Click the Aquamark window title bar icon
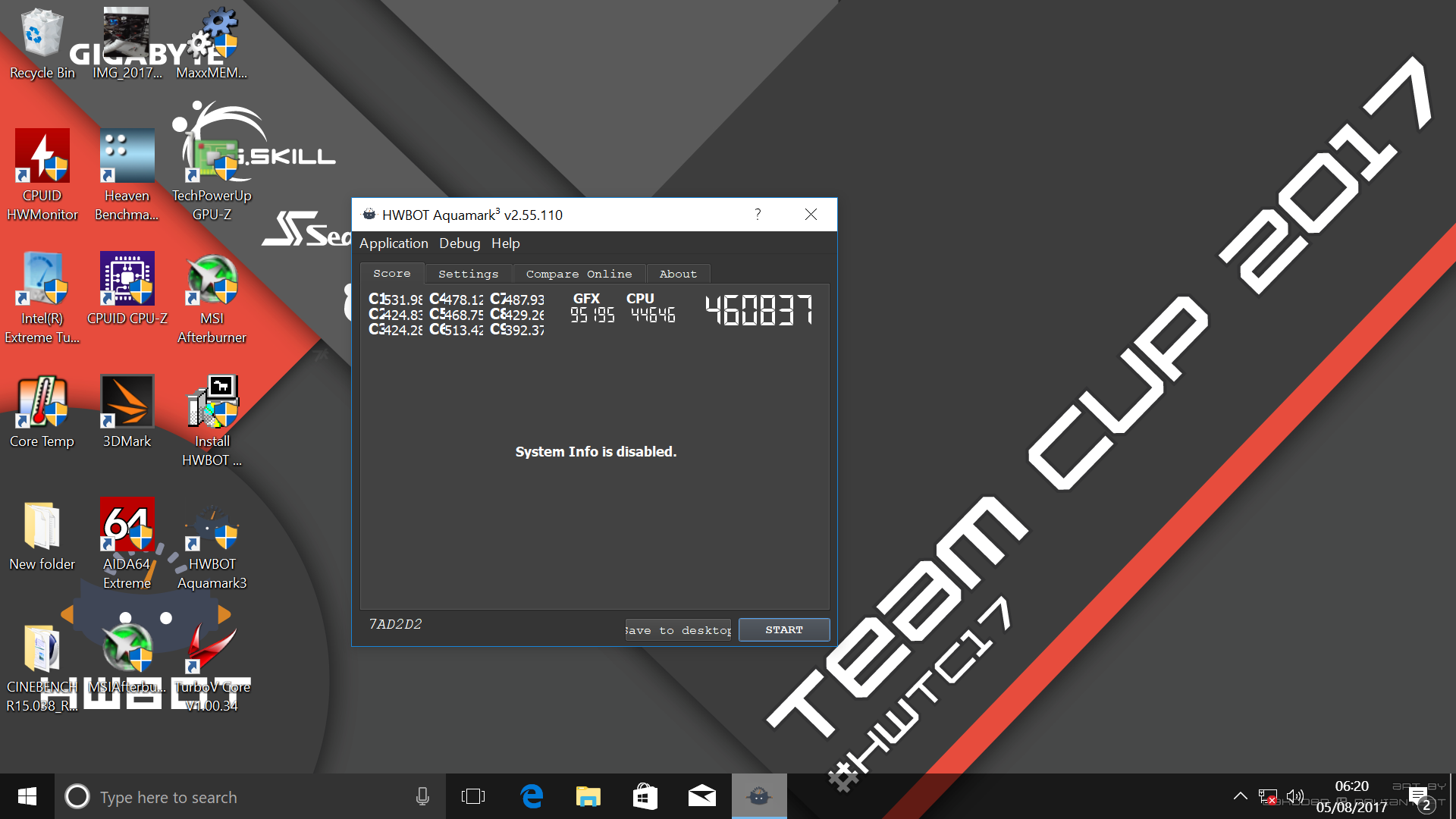 [x=369, y=214]
